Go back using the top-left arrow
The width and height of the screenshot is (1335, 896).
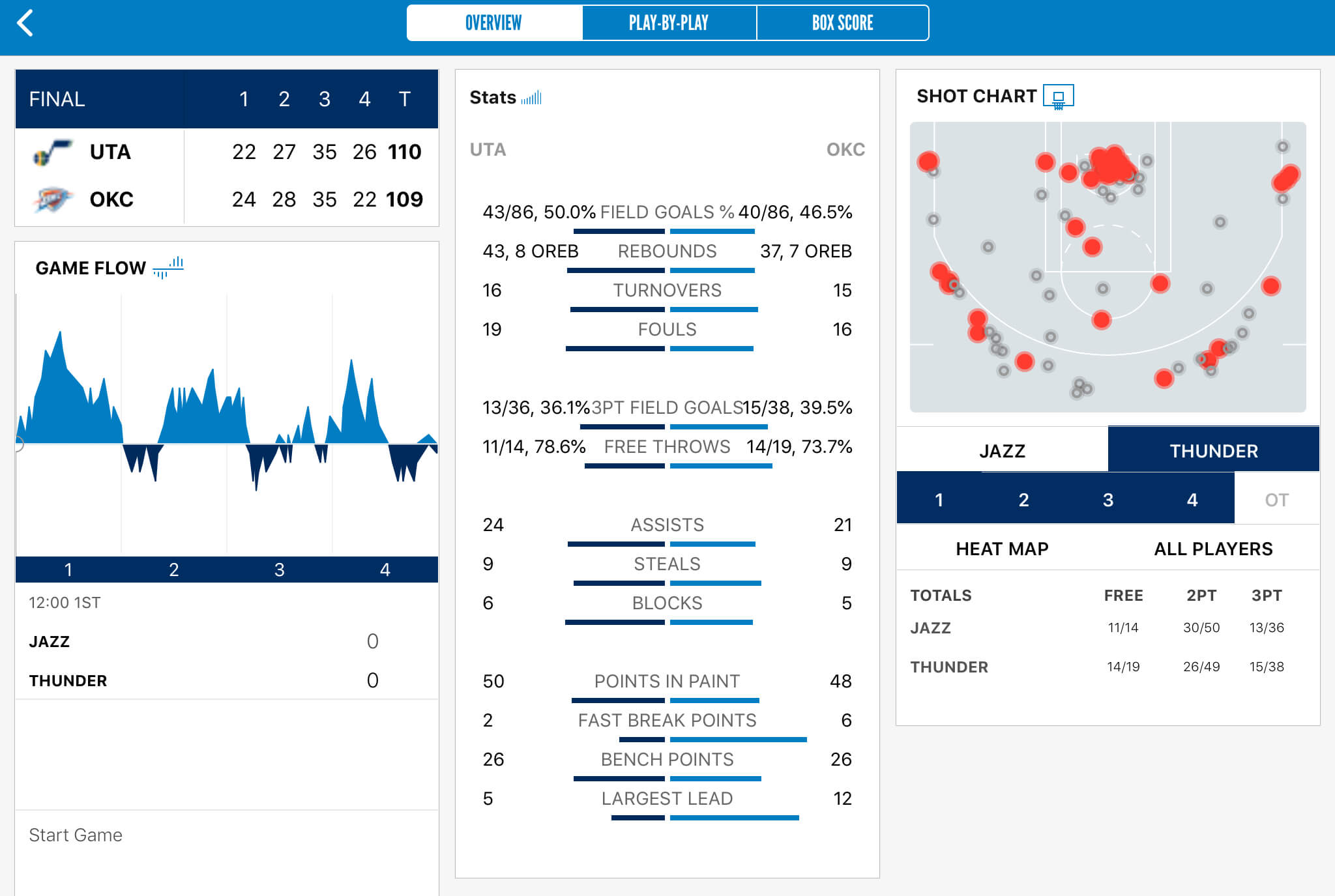click(25, 23)
